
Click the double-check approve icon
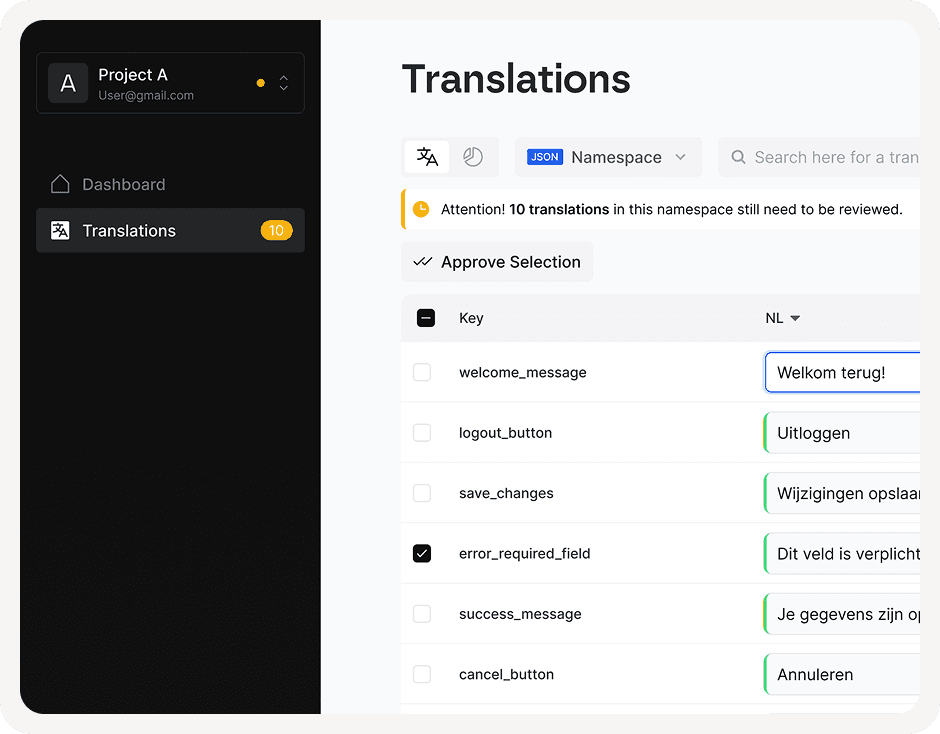click(423, 261)
